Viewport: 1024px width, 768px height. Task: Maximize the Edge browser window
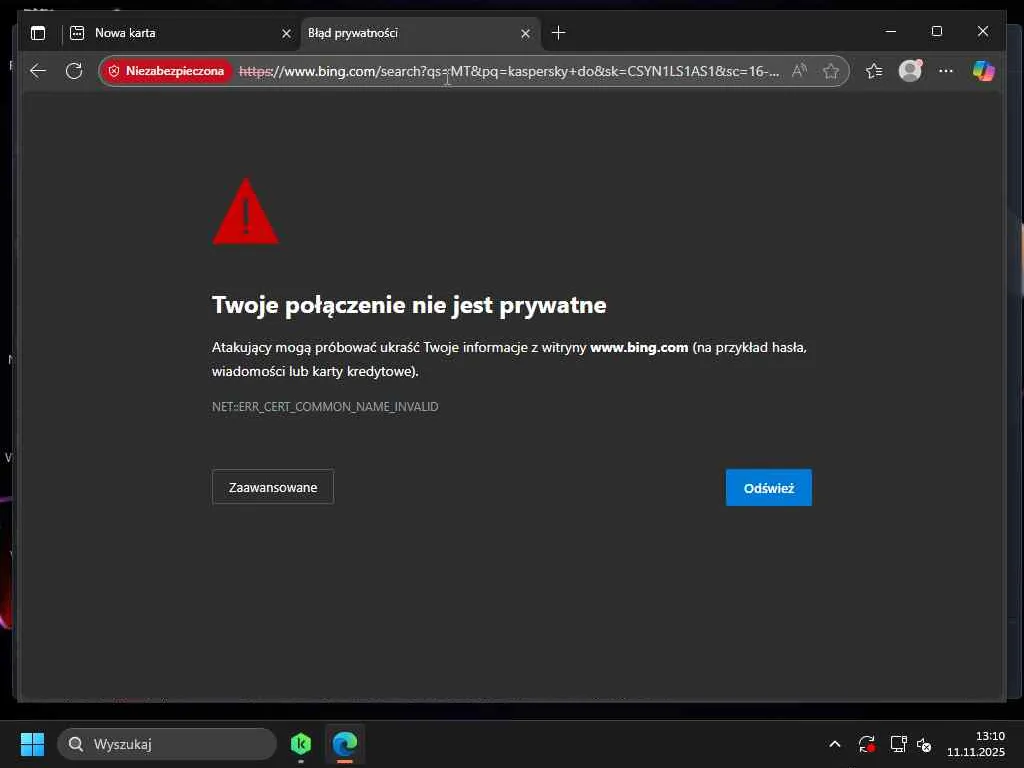tap(936, 31)
